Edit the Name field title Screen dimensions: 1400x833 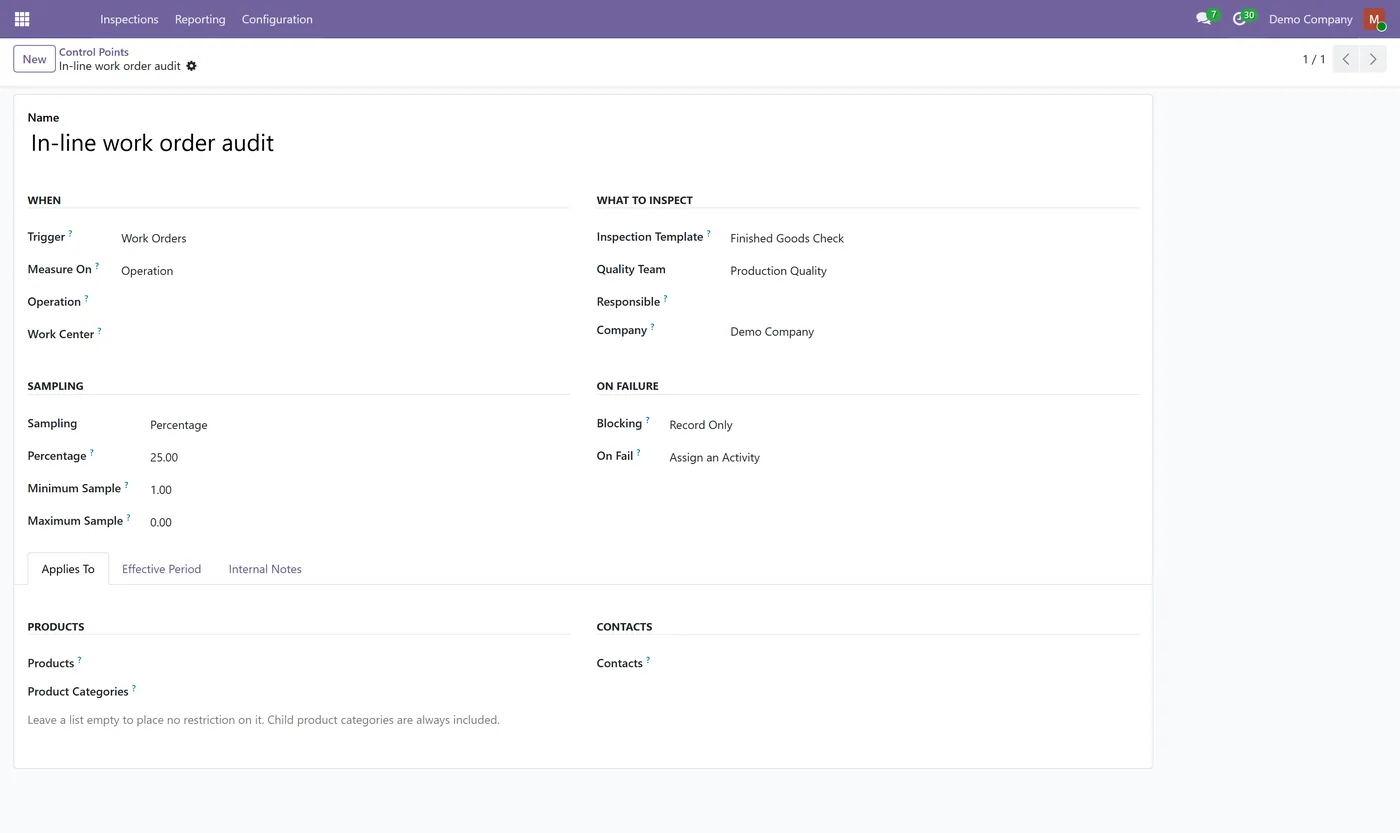pyautogui.click(x=583, y=143)
